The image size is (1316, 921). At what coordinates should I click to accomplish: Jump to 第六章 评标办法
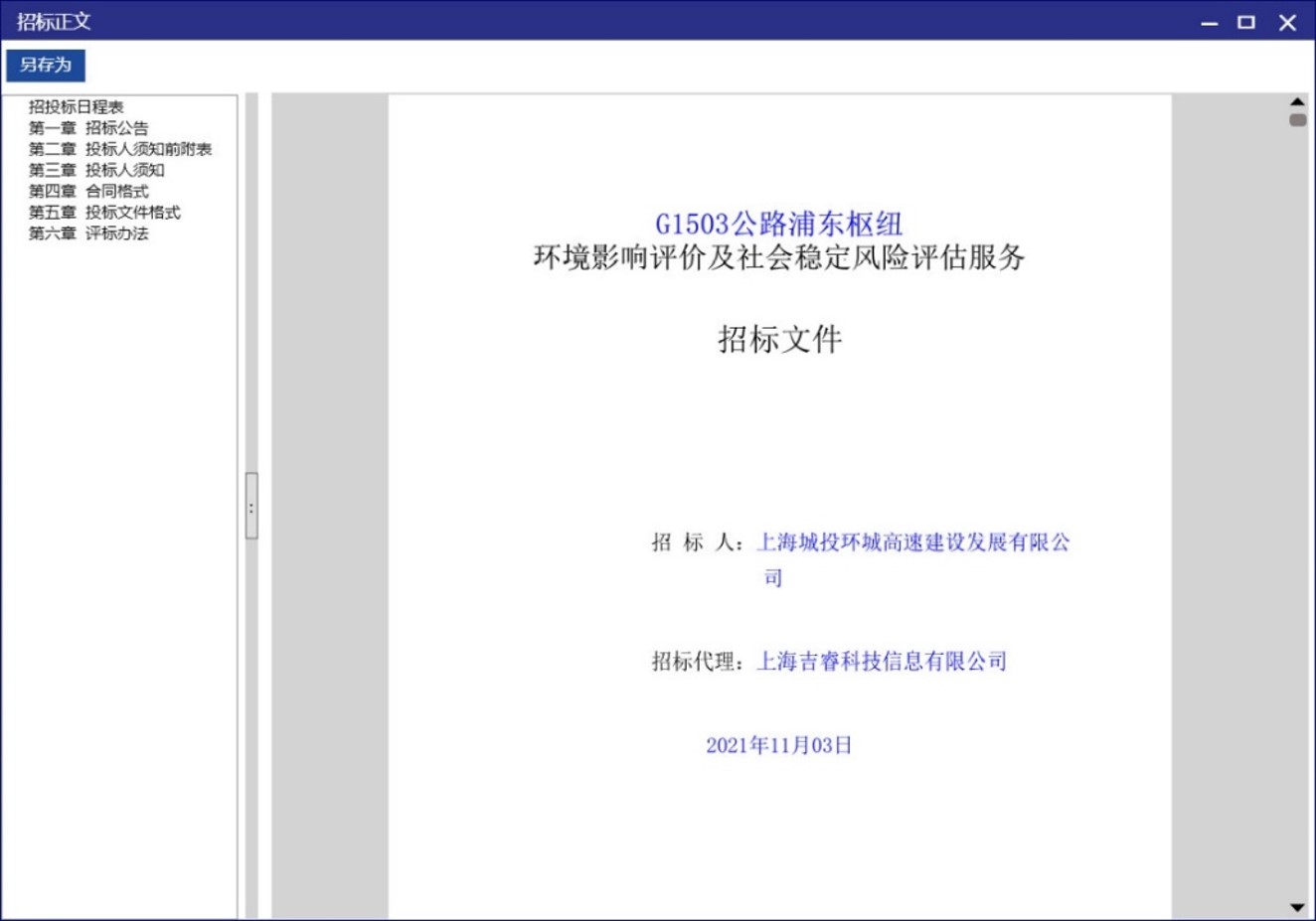point(88,233)
